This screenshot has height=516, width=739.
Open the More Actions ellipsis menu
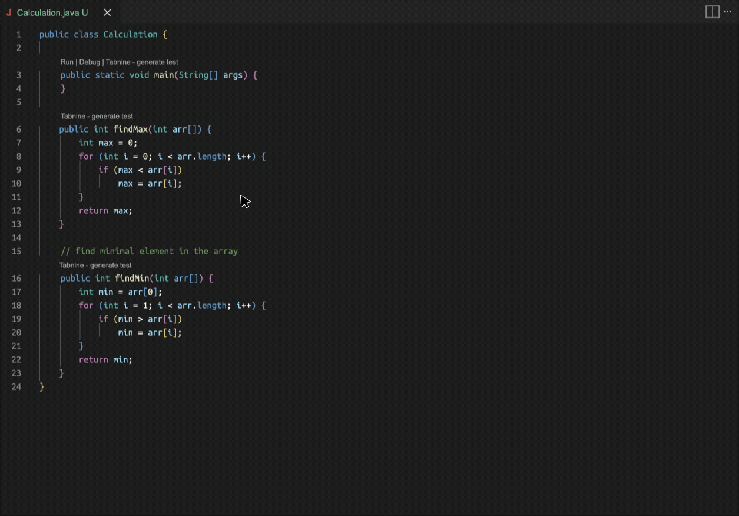tap(727, 11)
